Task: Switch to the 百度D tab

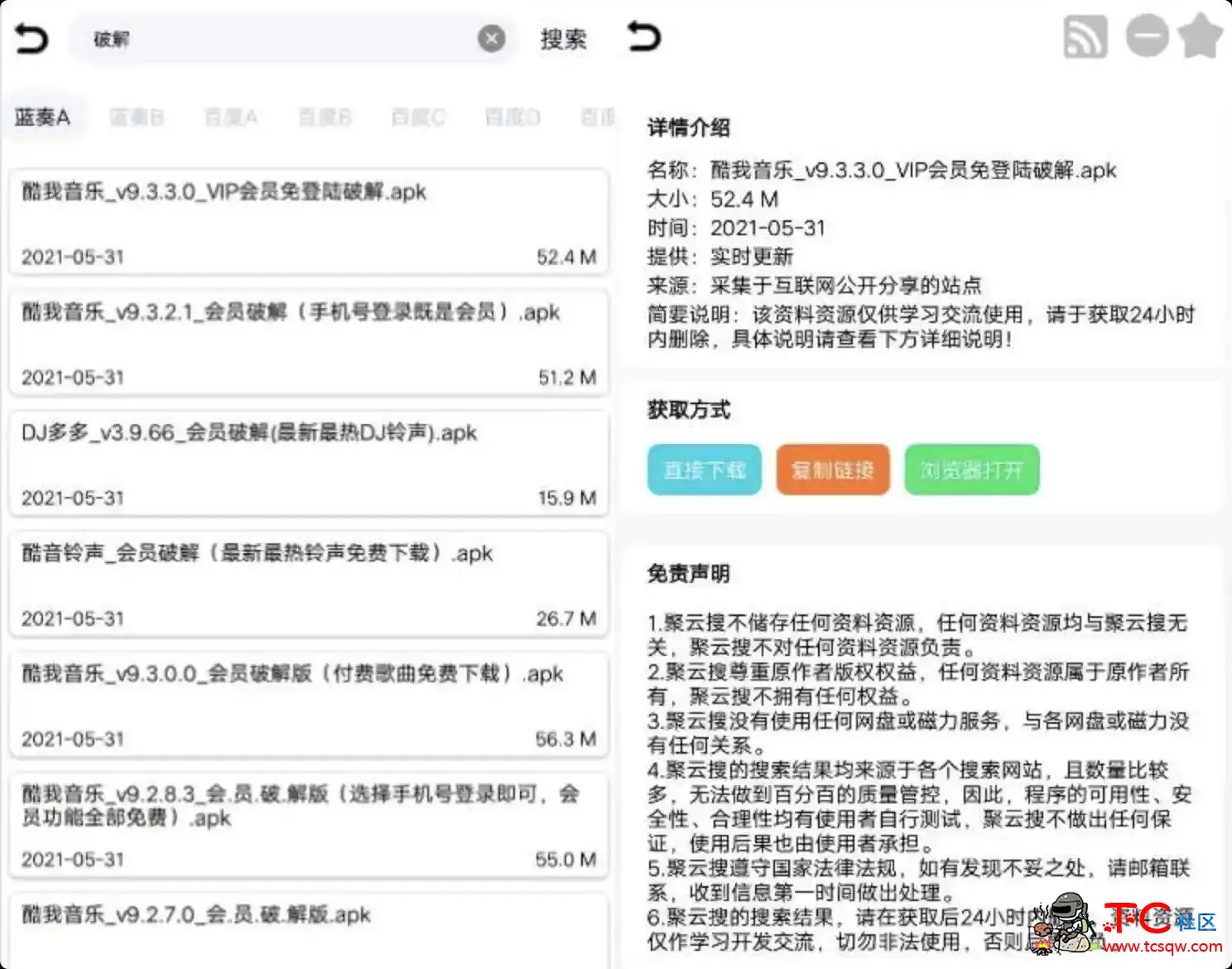Action: point(513,118)
